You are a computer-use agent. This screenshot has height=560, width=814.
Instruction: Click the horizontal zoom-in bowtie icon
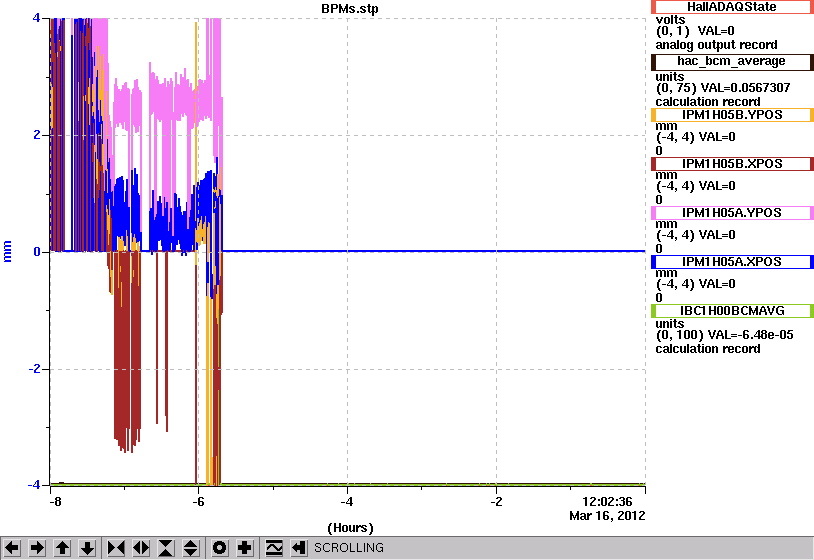[x=116, y=548]
